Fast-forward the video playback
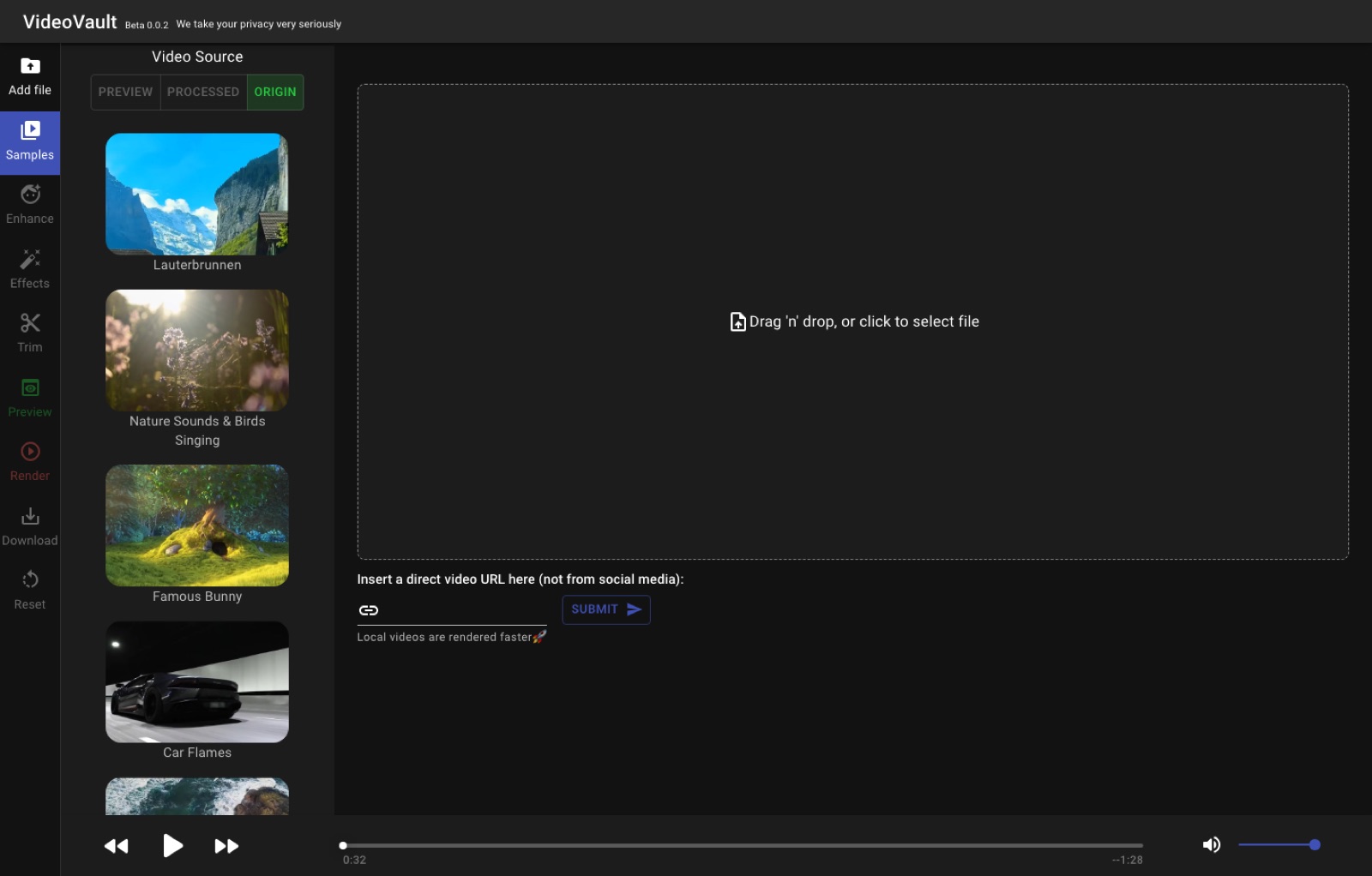Viewport: 1372px width, 876px height. [x=226, y=846]
